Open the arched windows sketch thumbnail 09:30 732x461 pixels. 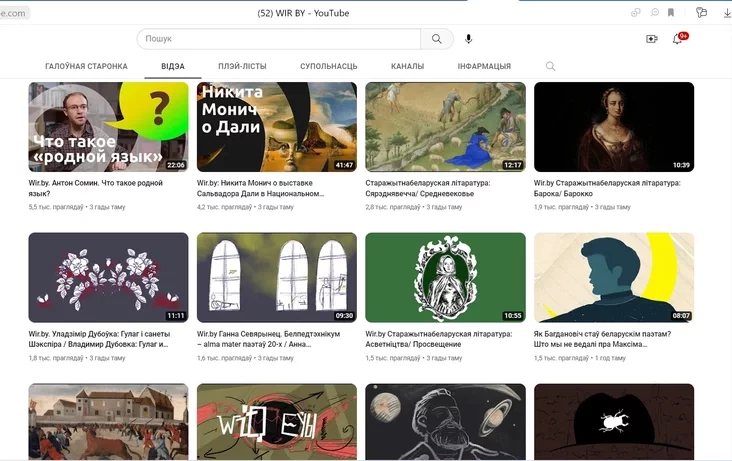[x=277, y=277]
